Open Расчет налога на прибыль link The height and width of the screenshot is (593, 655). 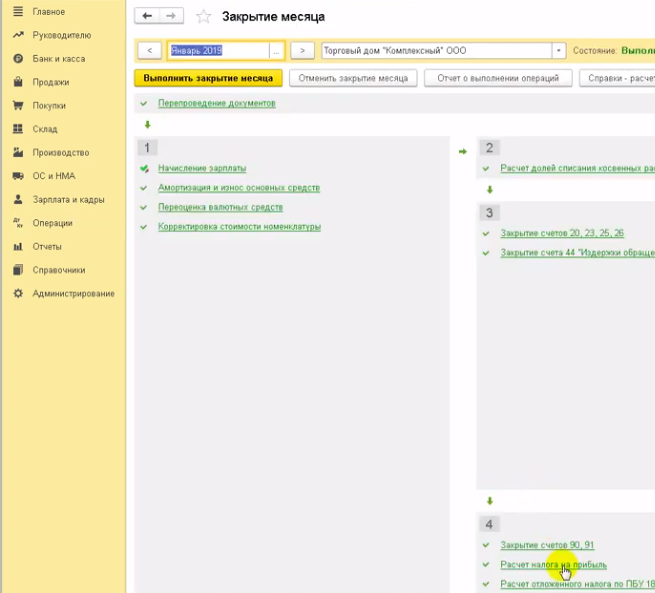tap(553, 564)
